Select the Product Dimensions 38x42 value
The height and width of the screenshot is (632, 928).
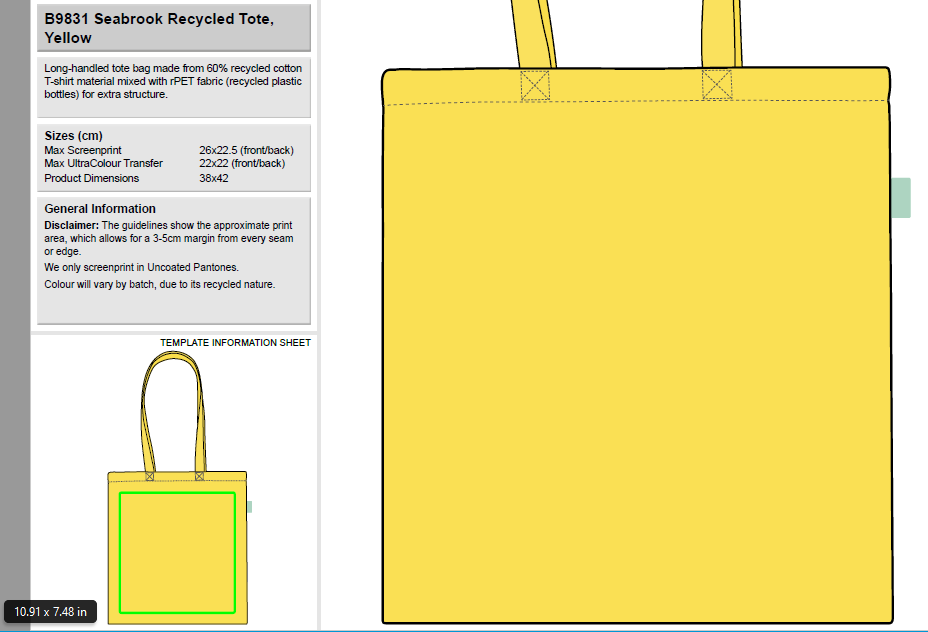[213, 178]
